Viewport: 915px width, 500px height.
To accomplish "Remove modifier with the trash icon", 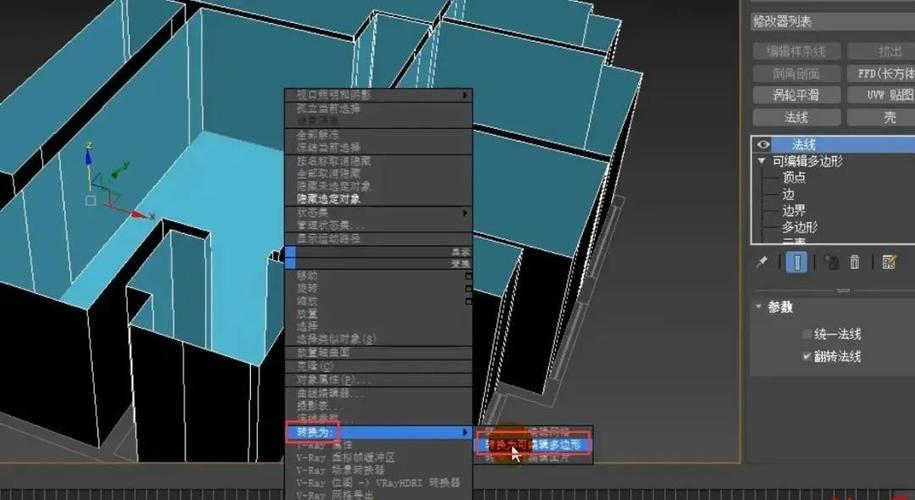I will click(x=855, y=262).
